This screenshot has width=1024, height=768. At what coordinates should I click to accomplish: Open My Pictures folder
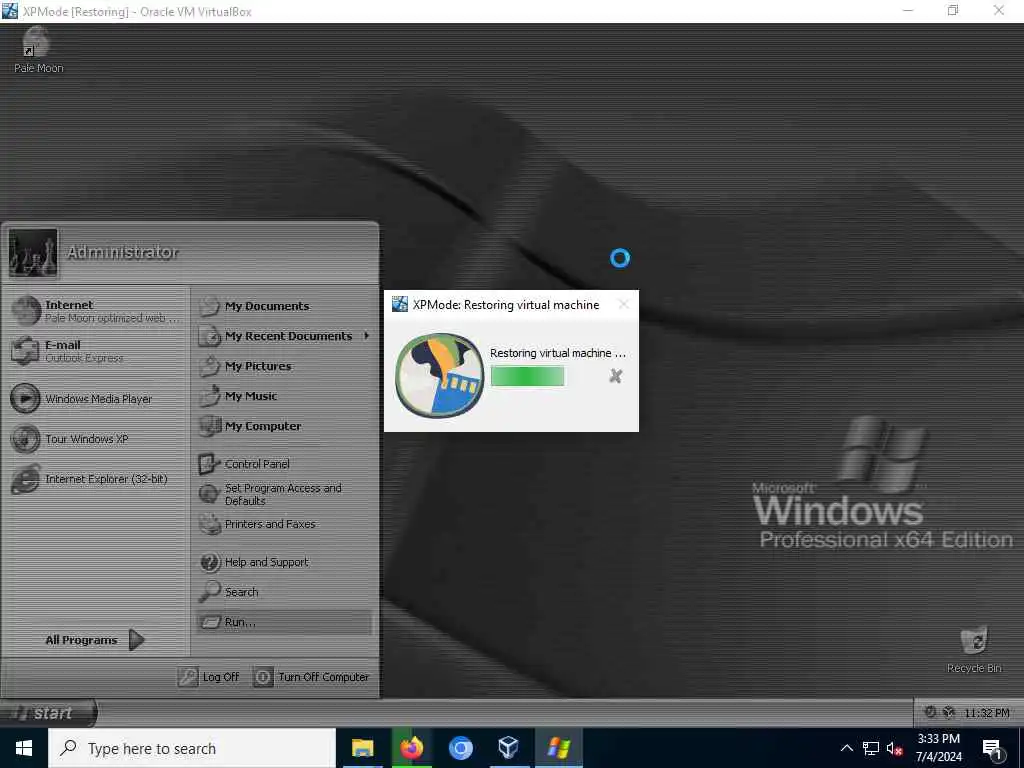[x=283, y=366]
